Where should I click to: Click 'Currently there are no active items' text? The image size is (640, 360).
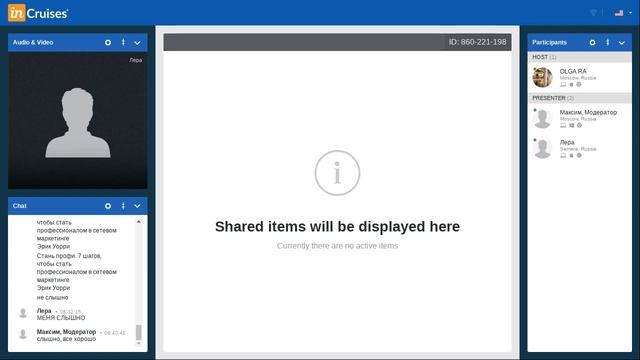point(337,246)
